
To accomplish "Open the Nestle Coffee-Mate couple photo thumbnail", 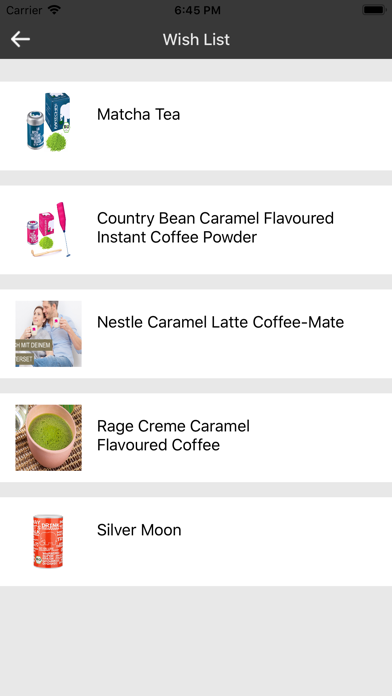I will (48, 334).
